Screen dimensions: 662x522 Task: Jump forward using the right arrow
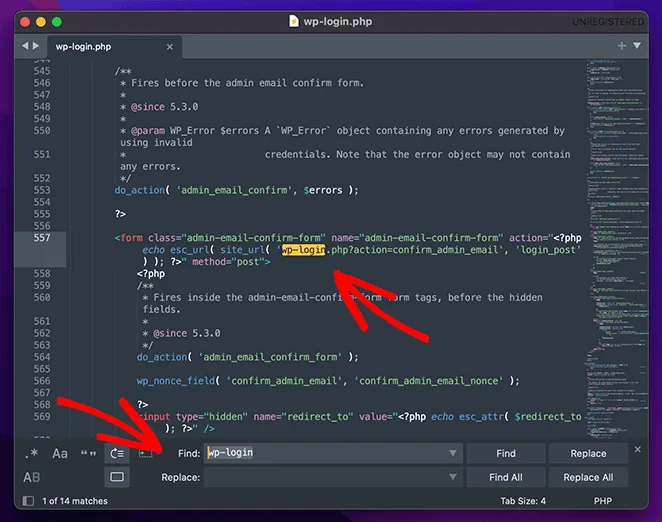coord(36,46)
